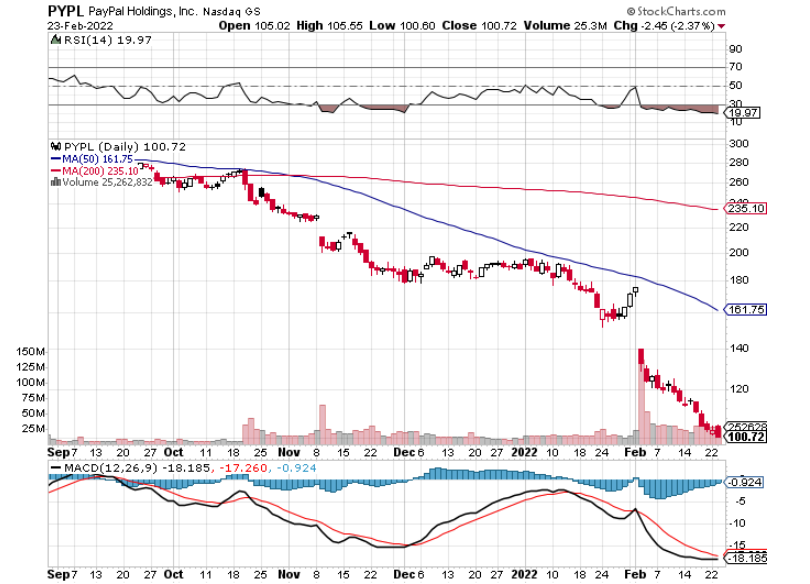Click the MA(200) 235.10 legend entry
Viewport: 810px width, 584px height.
100,171
